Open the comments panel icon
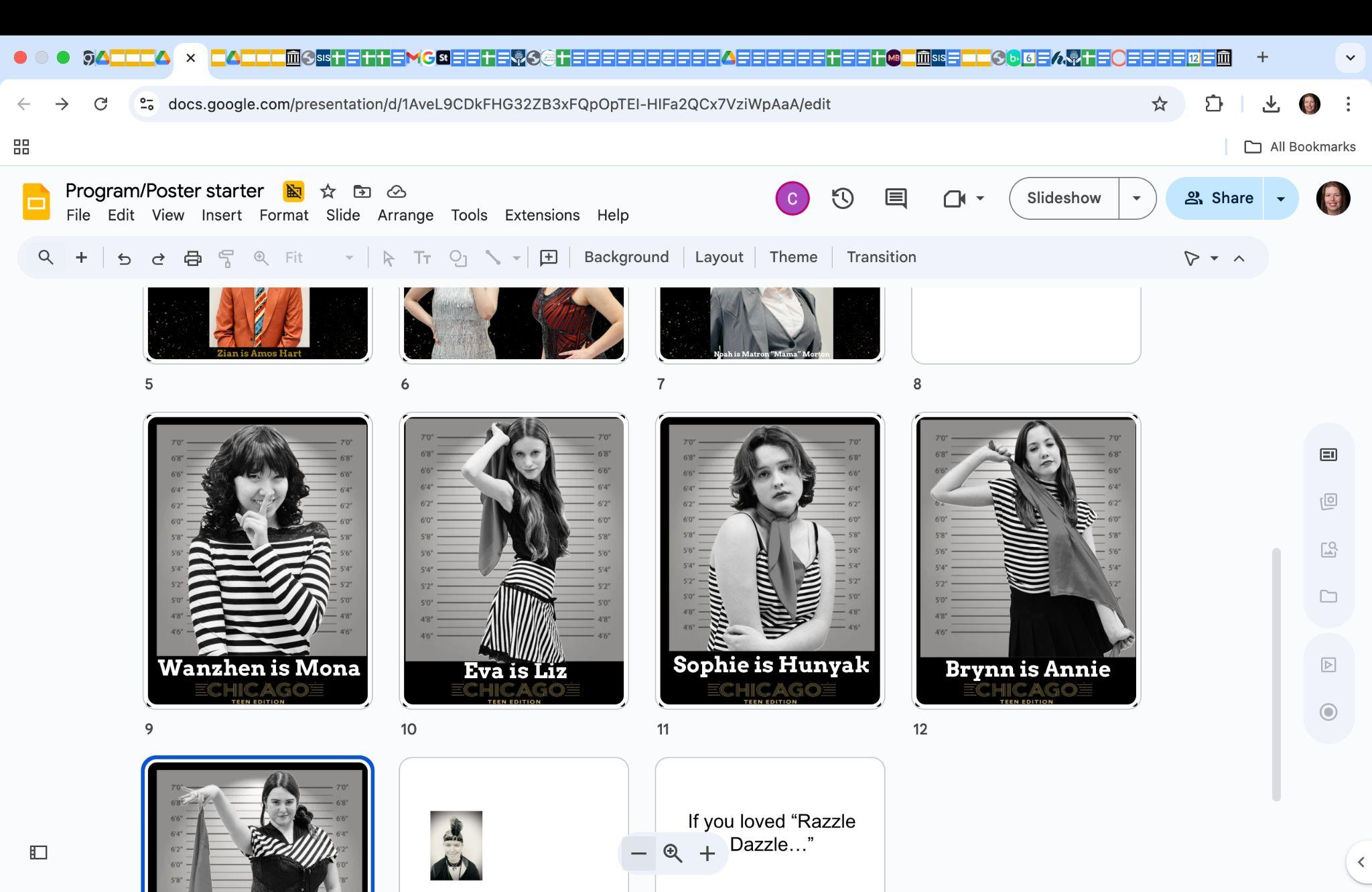Viewport: 1372px width, 892px height. click(x=896, y=198)
